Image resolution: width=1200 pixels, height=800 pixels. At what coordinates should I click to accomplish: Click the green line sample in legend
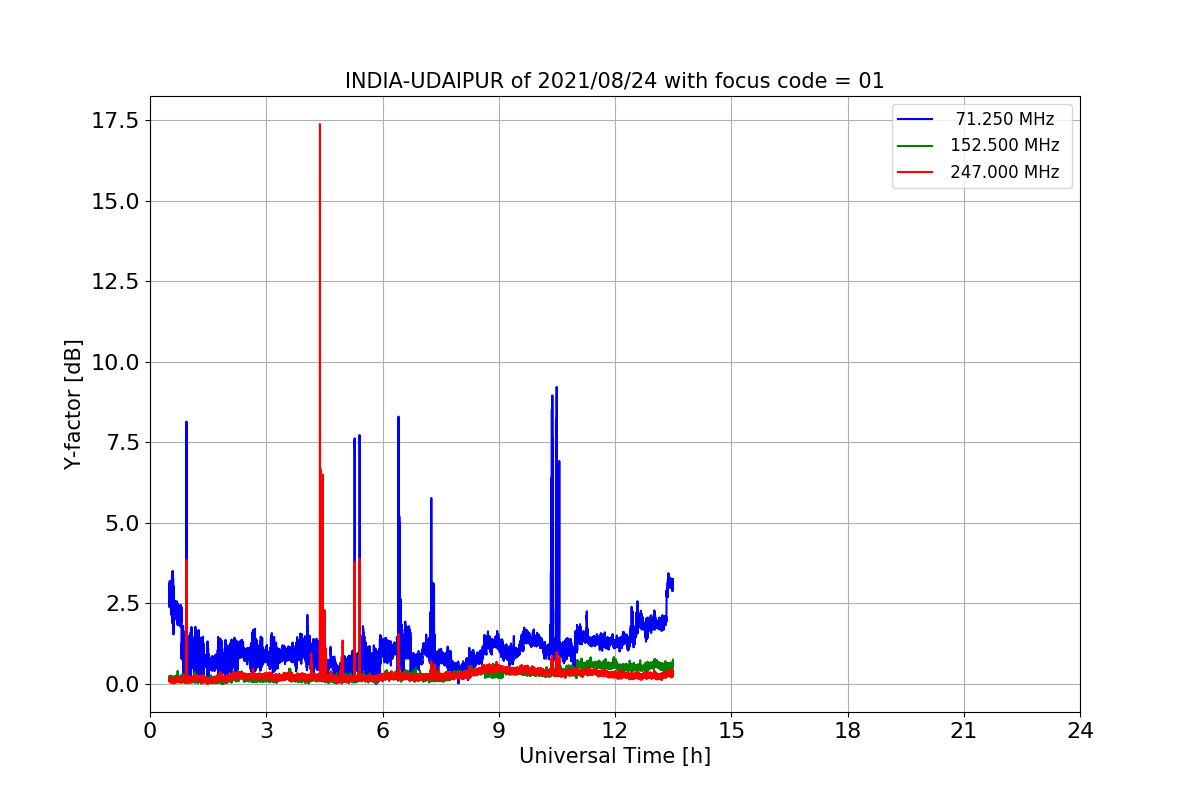tap(915, 145)
